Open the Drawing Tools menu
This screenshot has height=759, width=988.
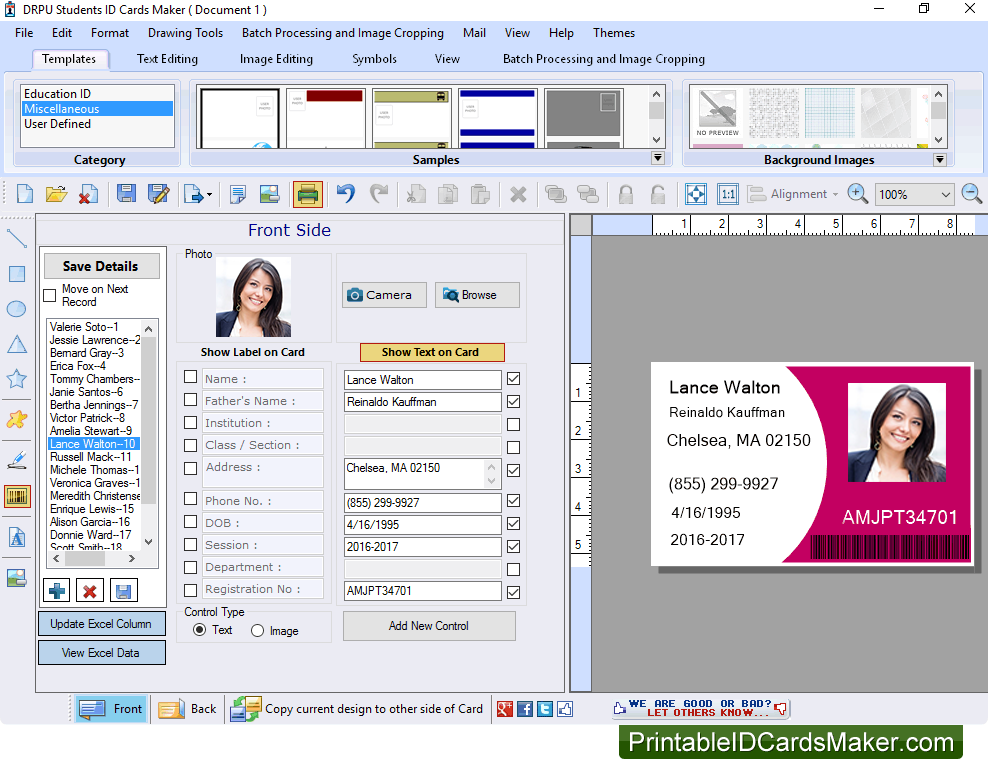click(185, 33)
